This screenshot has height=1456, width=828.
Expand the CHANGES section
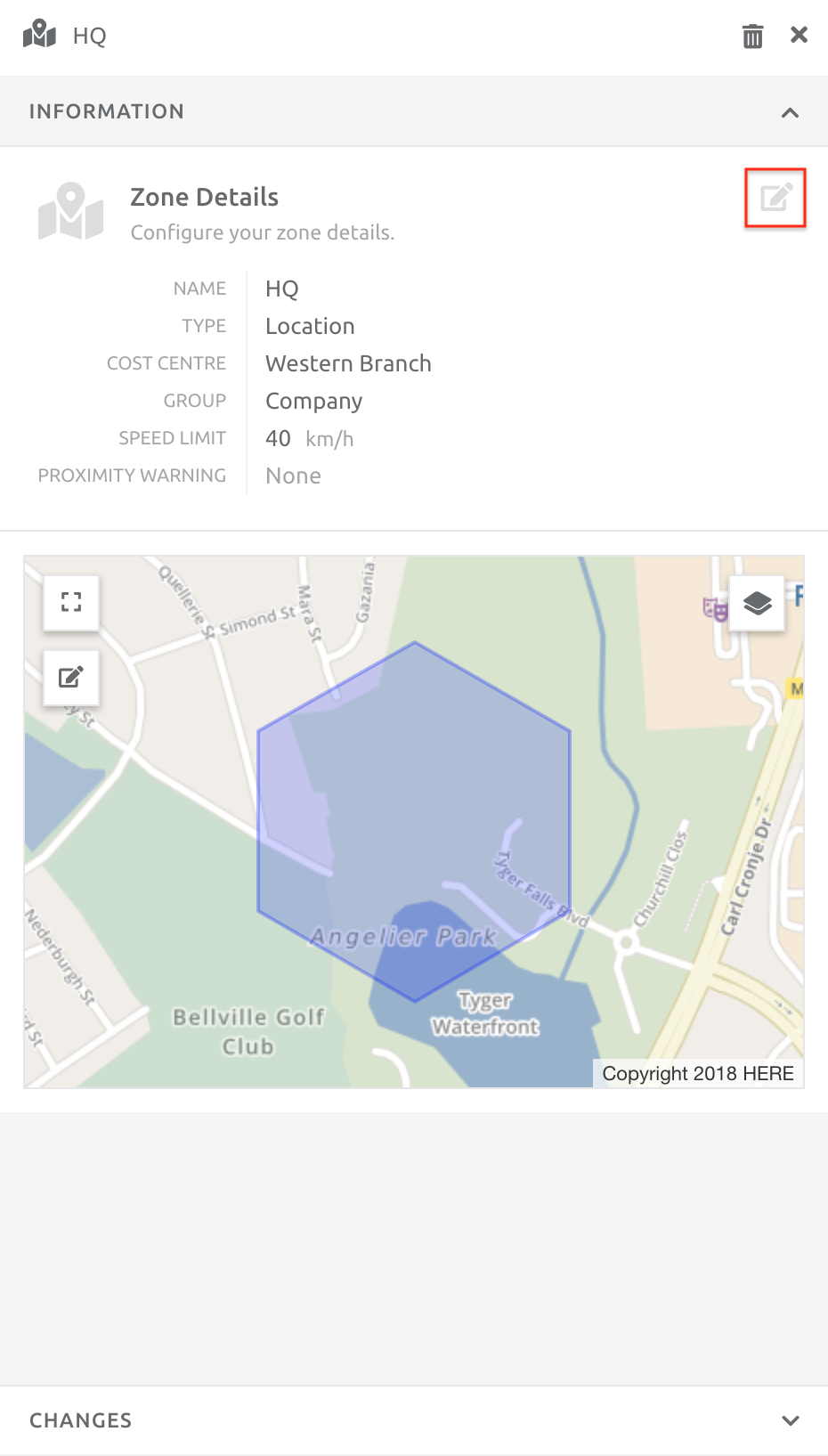791,1419
